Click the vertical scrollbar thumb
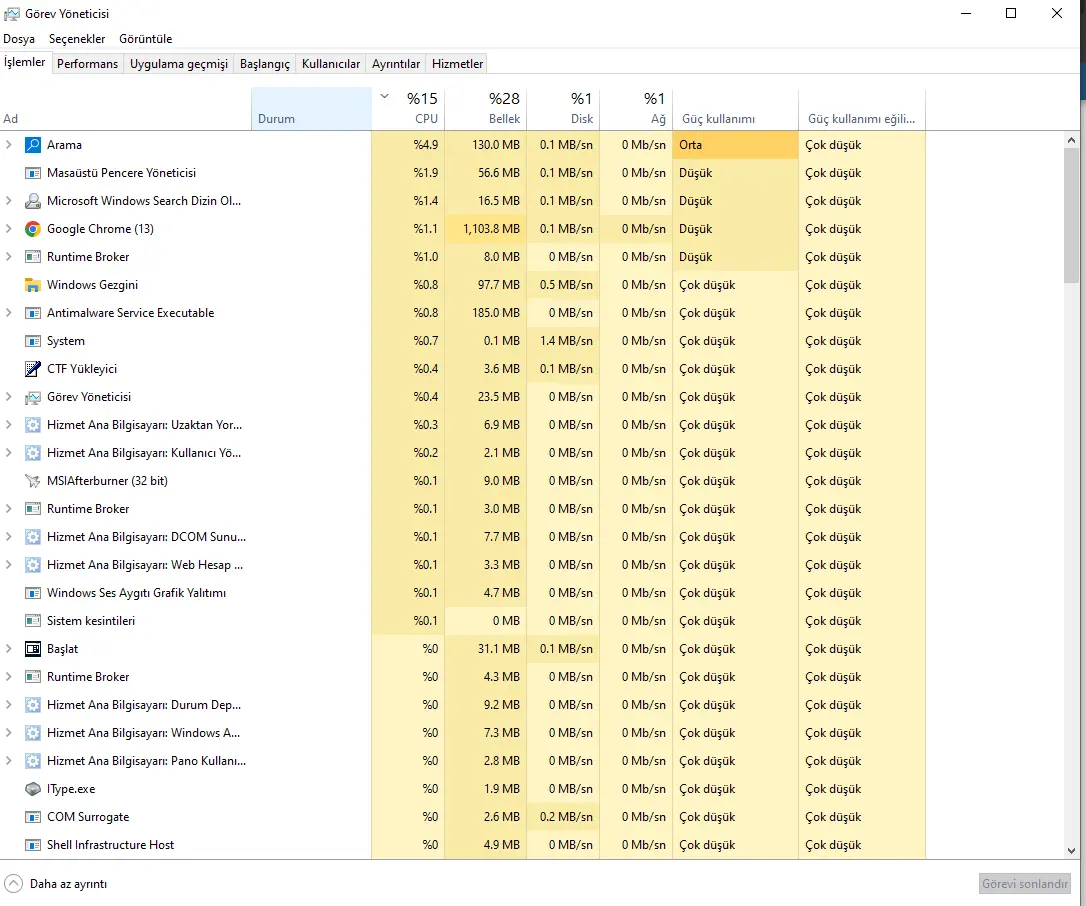This screenshot has height=906, width=1086. point(1071,215)
